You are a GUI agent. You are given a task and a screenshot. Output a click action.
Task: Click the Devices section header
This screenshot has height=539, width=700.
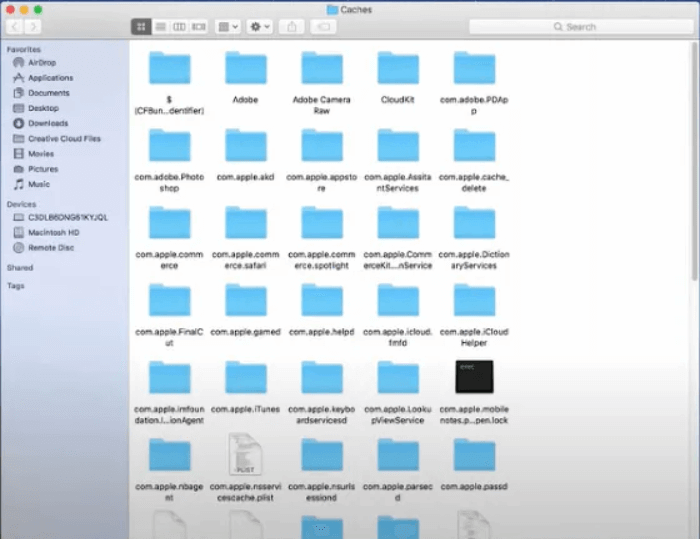click(x=21, y=205)
